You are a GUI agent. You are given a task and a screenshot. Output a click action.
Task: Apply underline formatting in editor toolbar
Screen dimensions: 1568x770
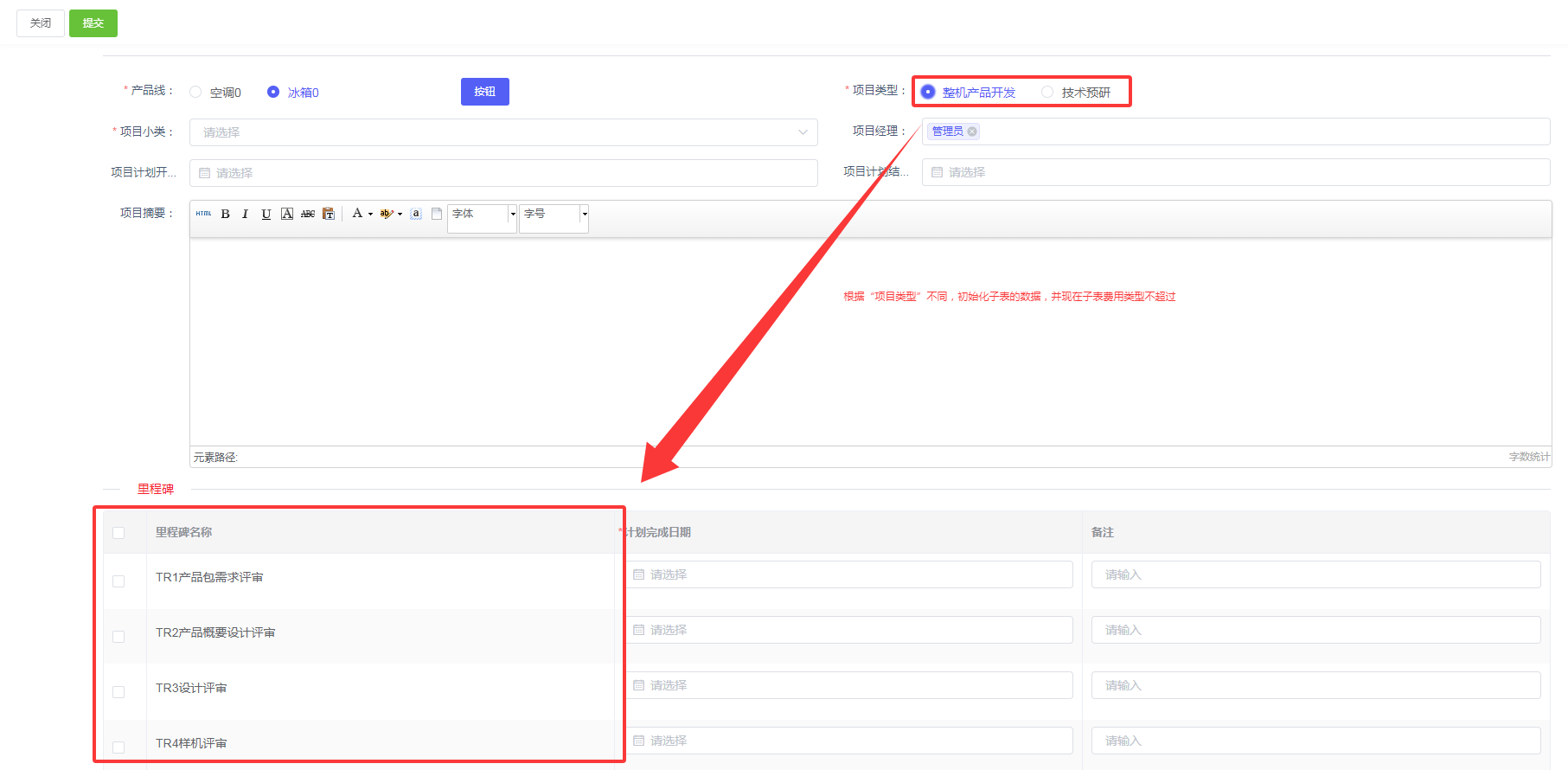(266, 214)
